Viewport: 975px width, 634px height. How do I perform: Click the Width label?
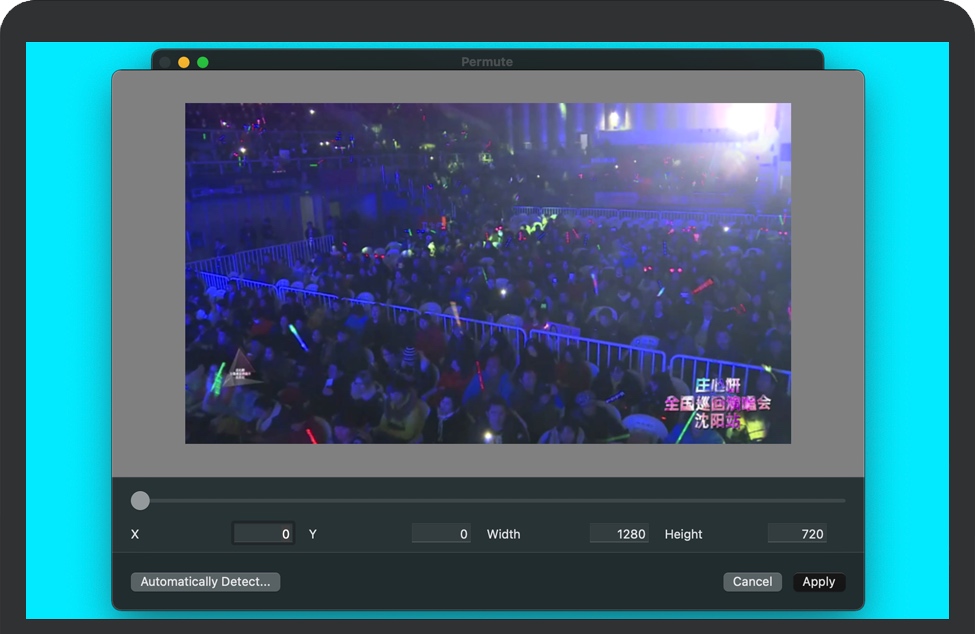(503, 534)
